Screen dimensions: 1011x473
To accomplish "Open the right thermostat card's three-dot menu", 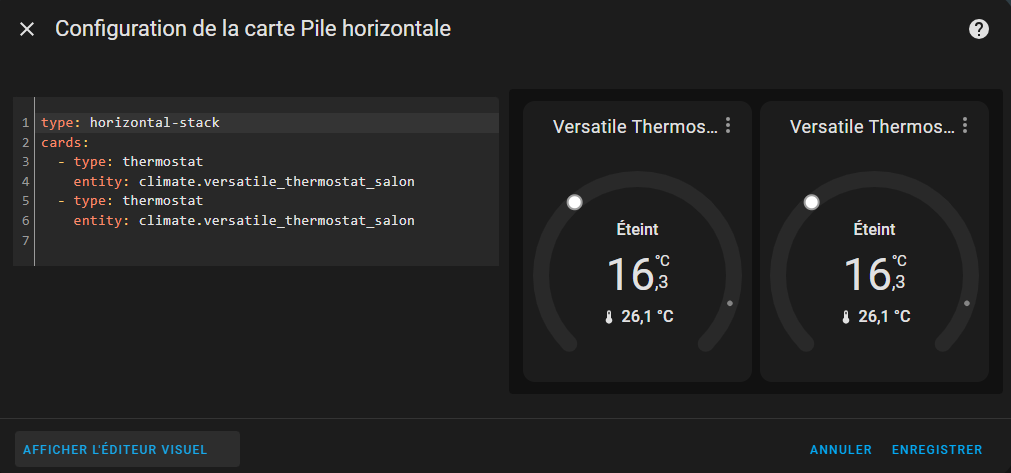I will click(x=965, y=126).
